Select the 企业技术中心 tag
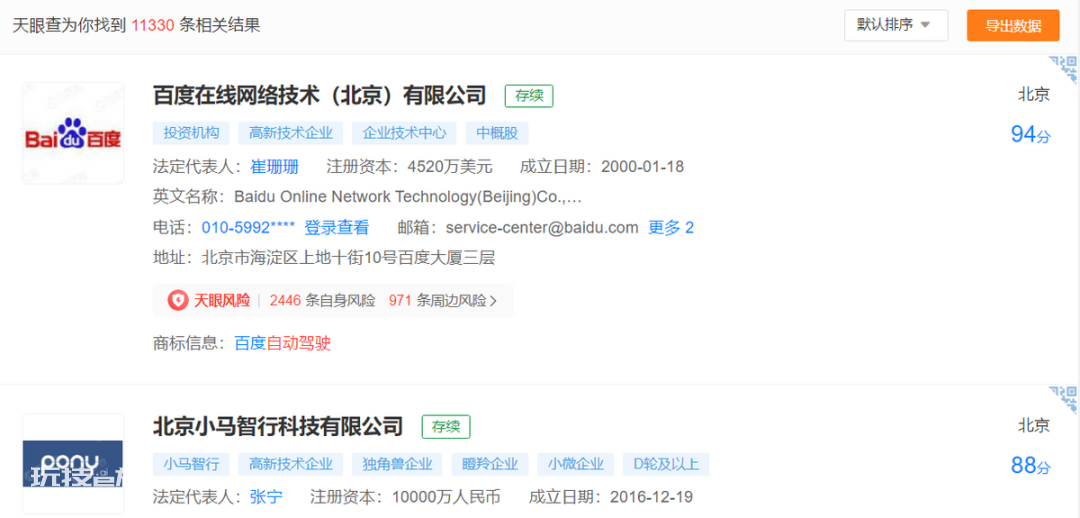The width and height of the screenshot is (1080, 518). pos(404,133)
